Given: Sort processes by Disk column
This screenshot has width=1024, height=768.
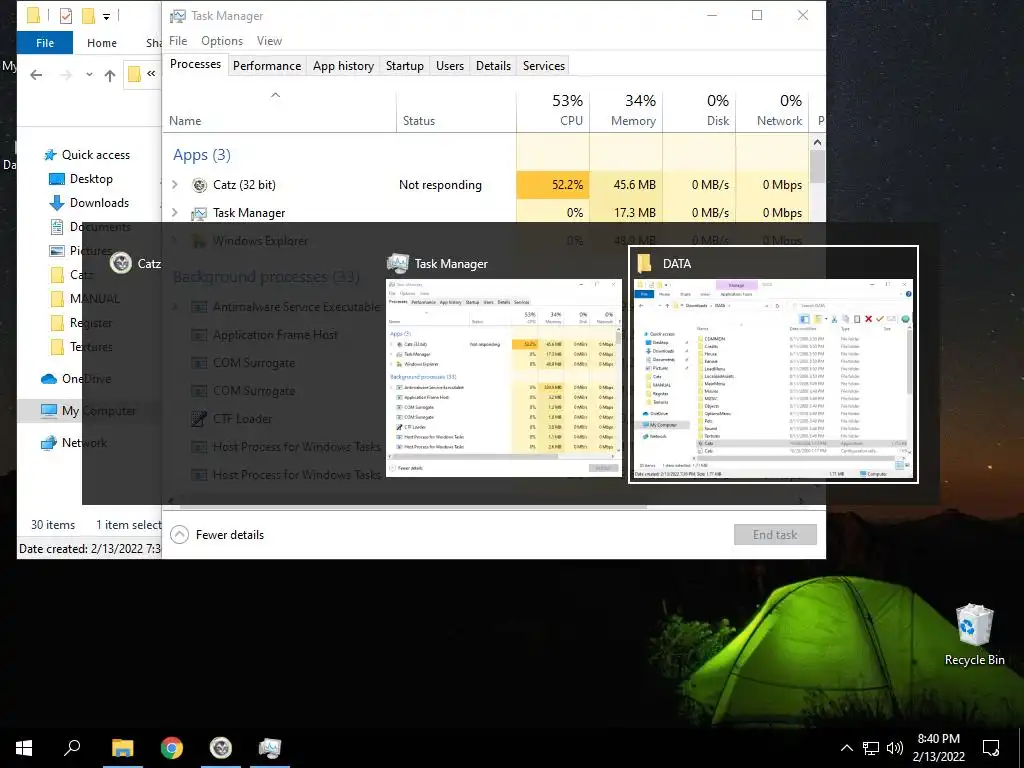Looking at the screenshot, I should [699, 110].
